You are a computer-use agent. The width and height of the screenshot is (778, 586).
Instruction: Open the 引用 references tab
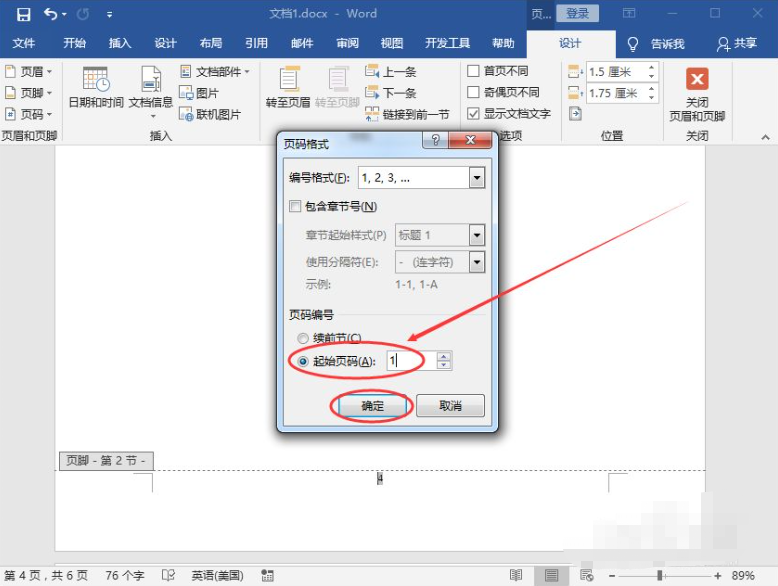(257, 44)
